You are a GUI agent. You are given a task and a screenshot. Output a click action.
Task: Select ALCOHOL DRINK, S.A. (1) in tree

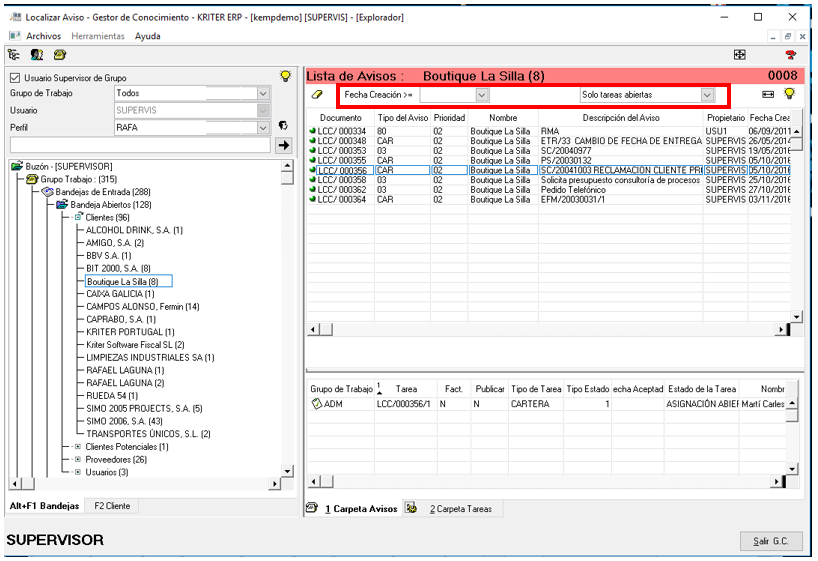pyautogui.click(x=134, y=230)
